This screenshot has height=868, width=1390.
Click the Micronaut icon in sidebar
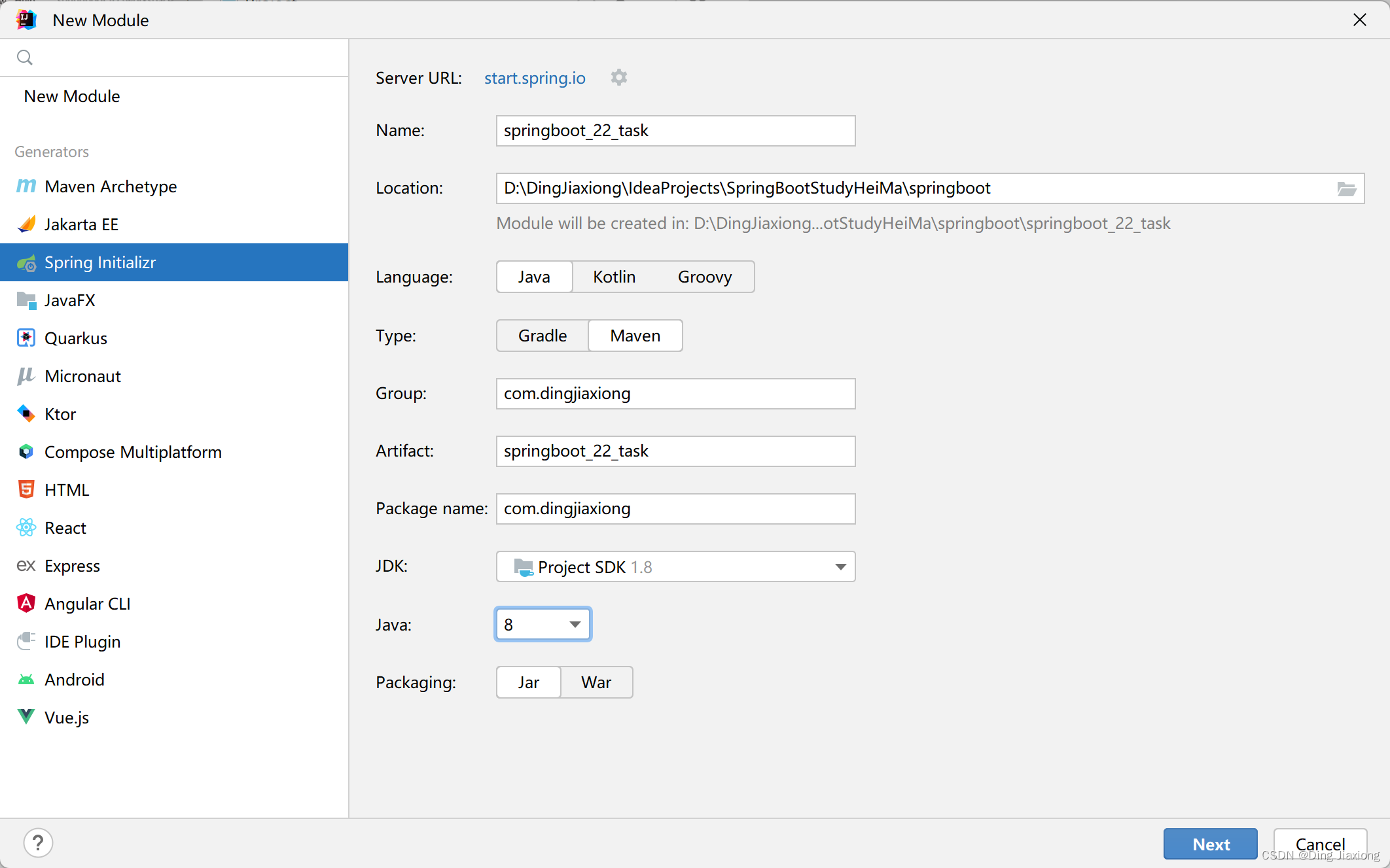coord(25,376)
